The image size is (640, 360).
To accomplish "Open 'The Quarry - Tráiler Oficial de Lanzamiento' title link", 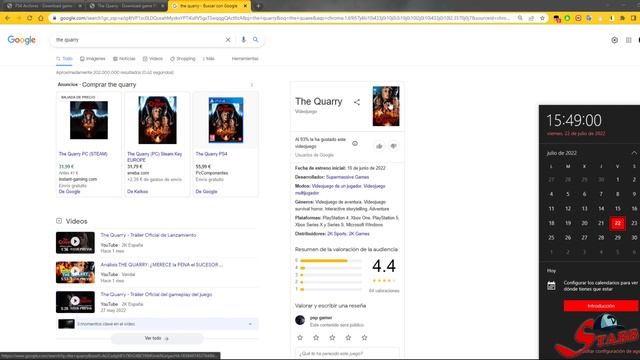I will pos(148,235).
